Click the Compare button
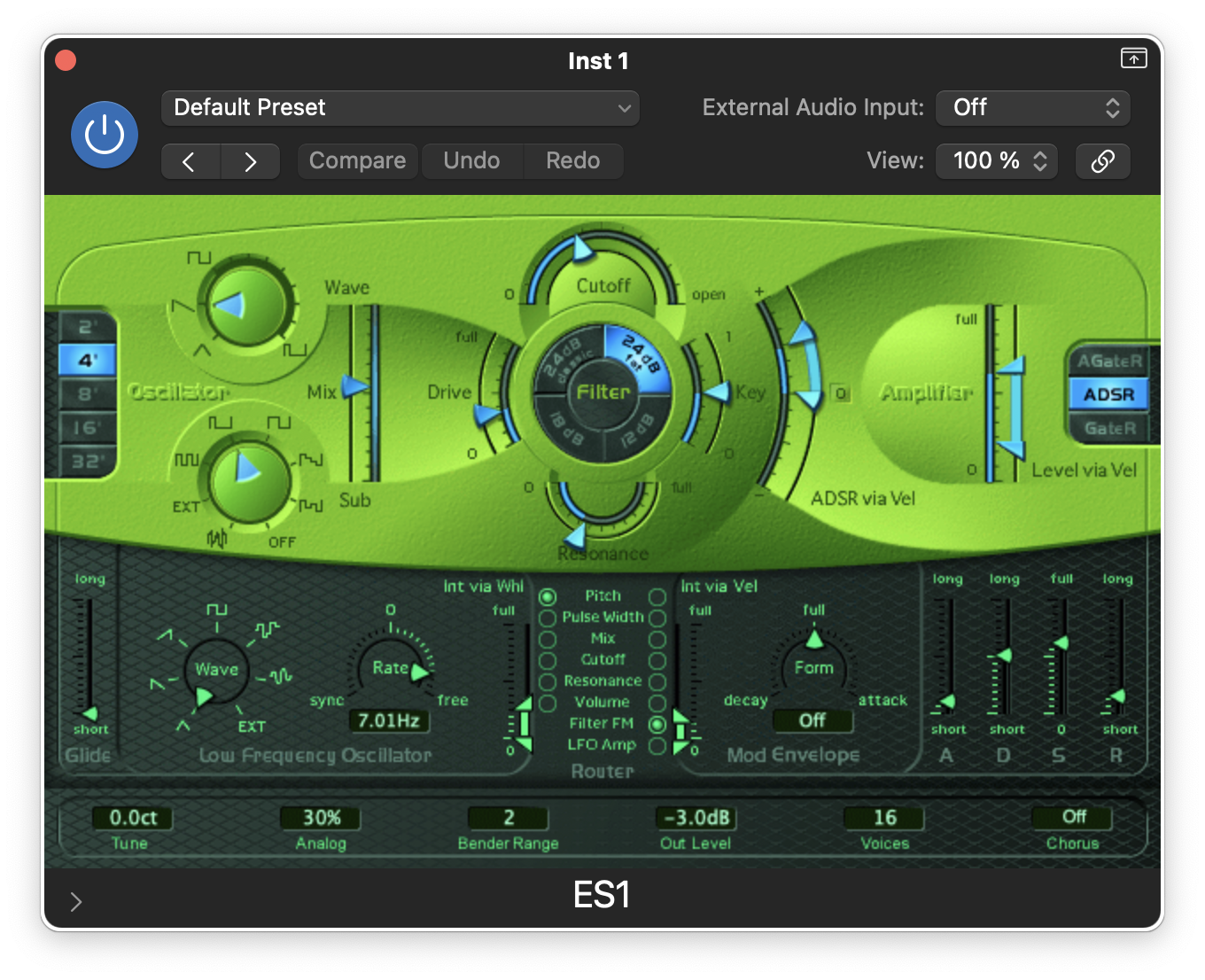This screenshot has height=980, width=1205. click(357, 161)
